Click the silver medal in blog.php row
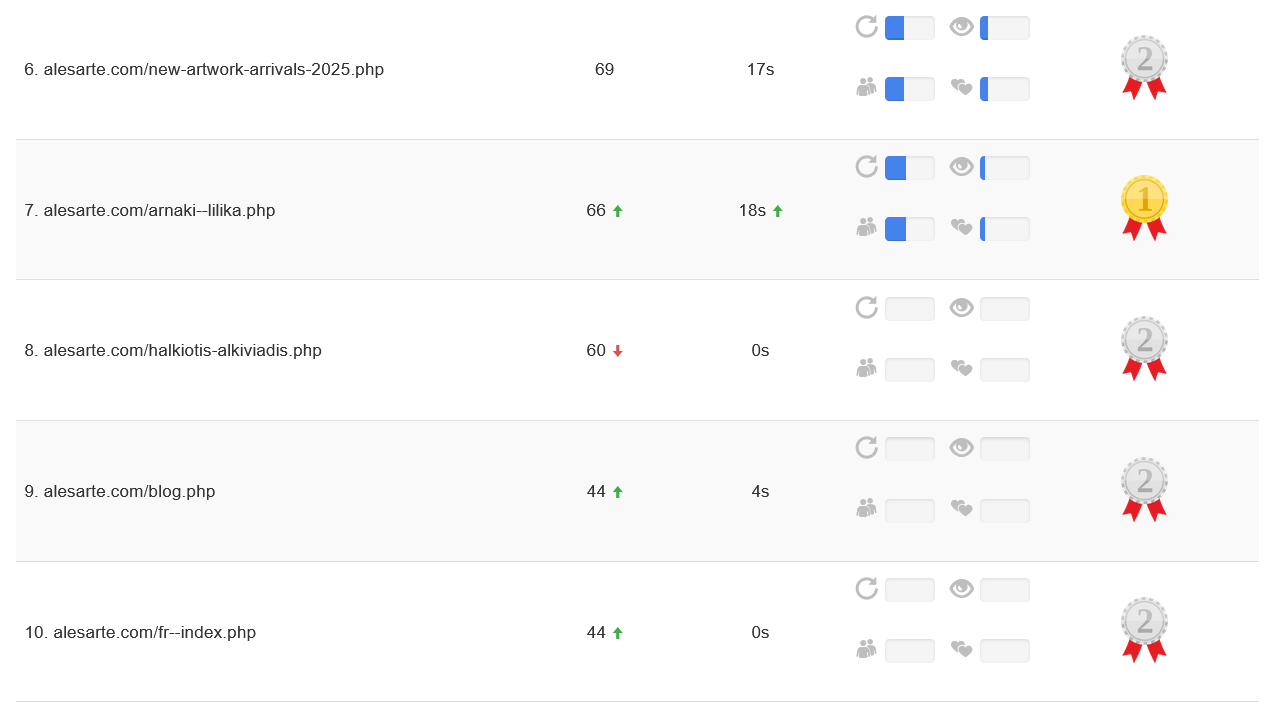Screen dimensions: 1278x708 (1144, 489)
